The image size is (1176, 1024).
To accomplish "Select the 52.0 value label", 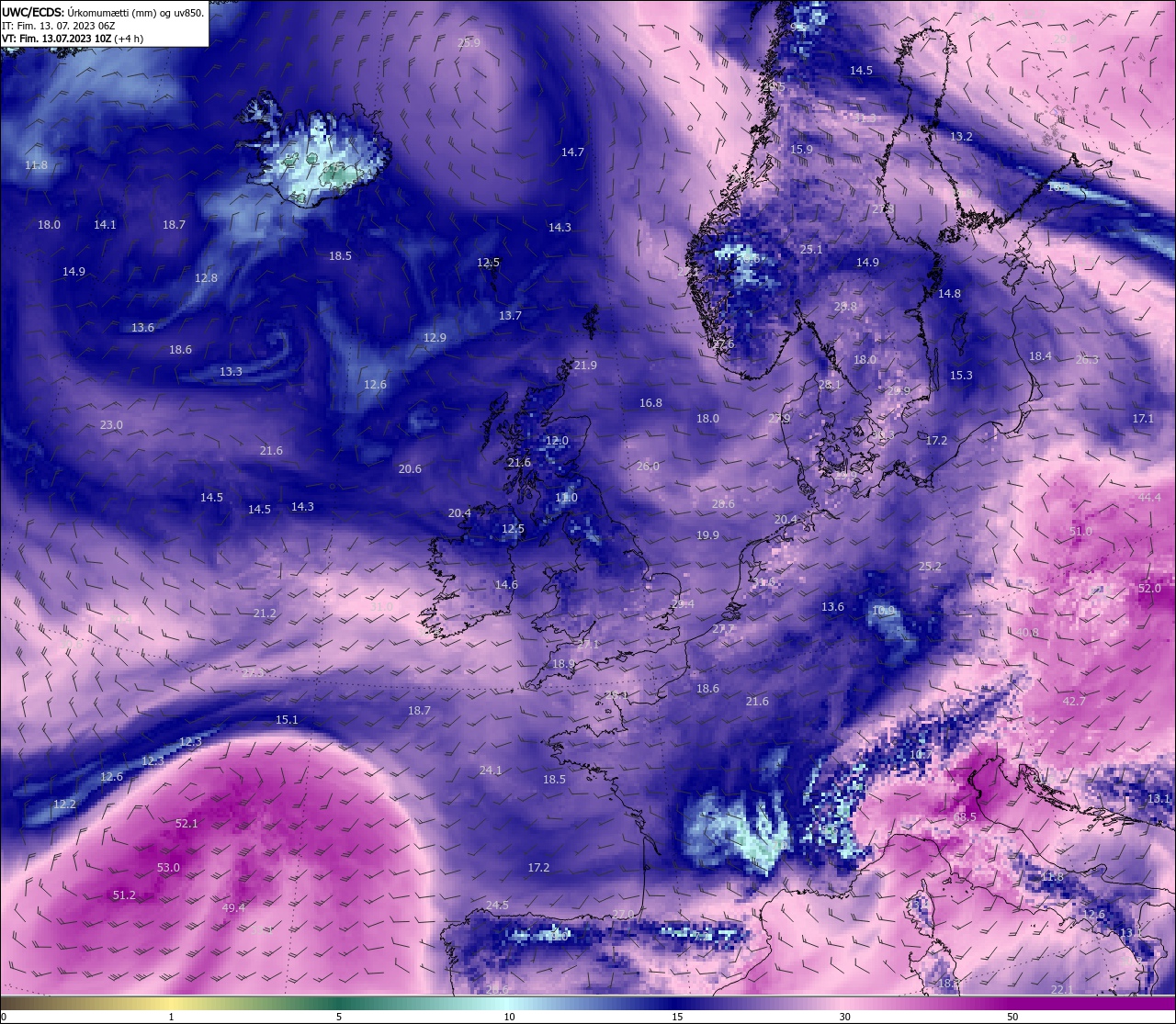I will point(1149,588).
